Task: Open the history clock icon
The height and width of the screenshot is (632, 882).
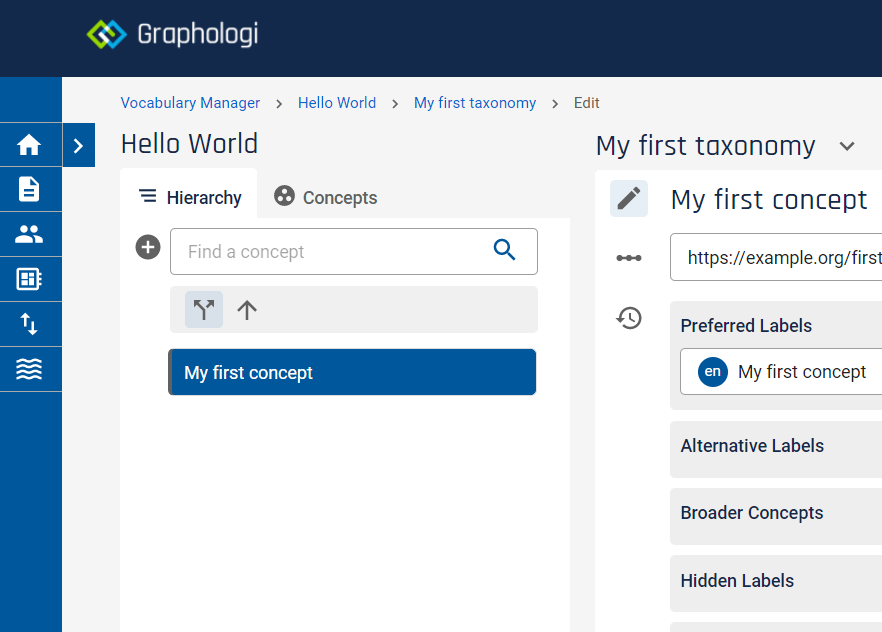Action: click(629, 319)
